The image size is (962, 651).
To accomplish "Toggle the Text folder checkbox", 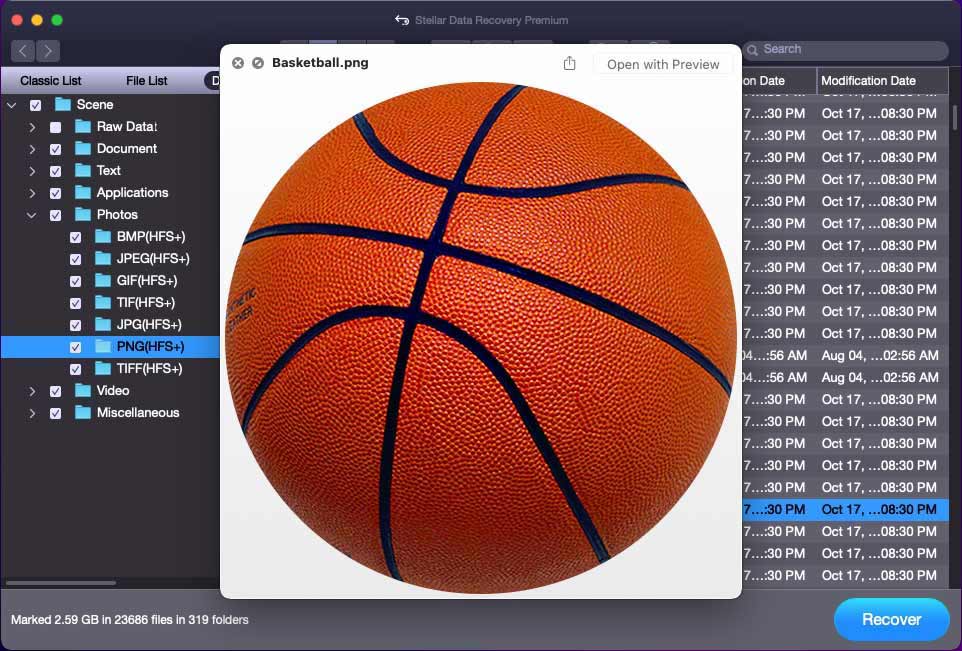I will (x=55, y=171).
